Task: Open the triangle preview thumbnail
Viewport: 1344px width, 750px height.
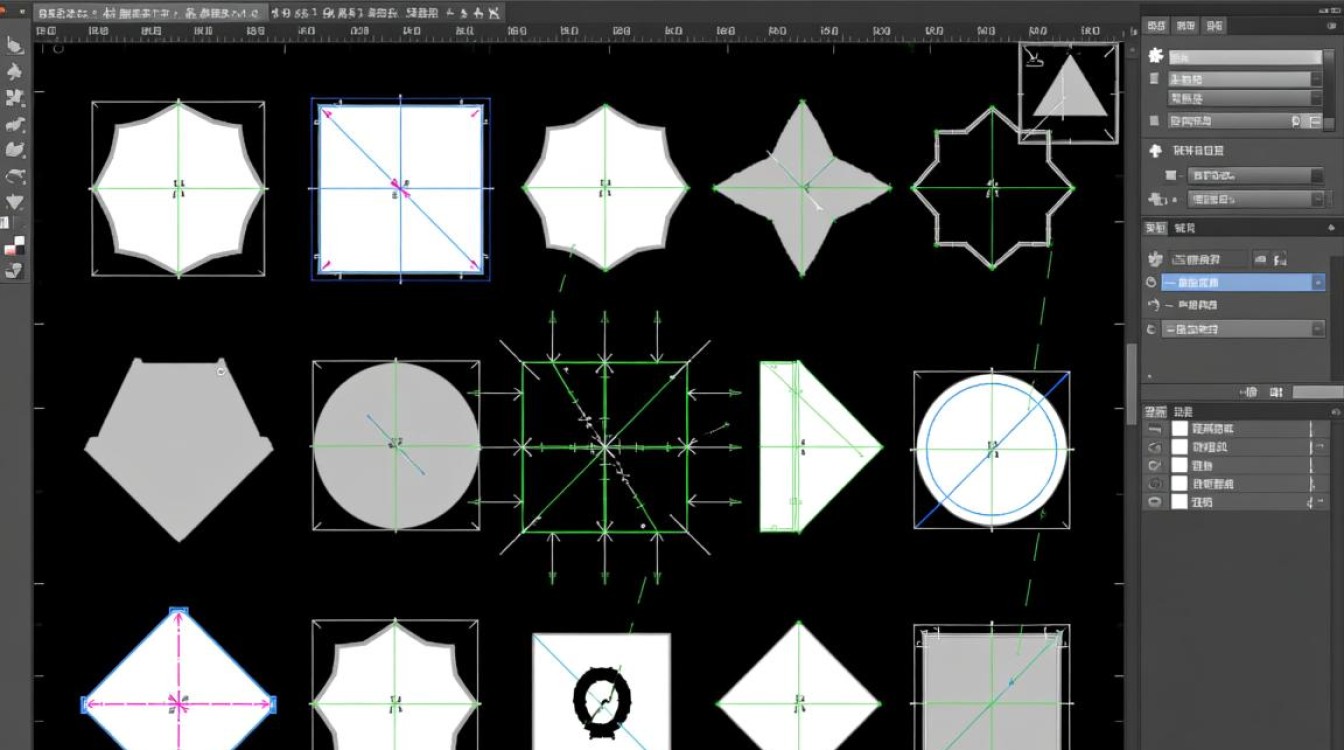Action: (x=1068, y=92)
